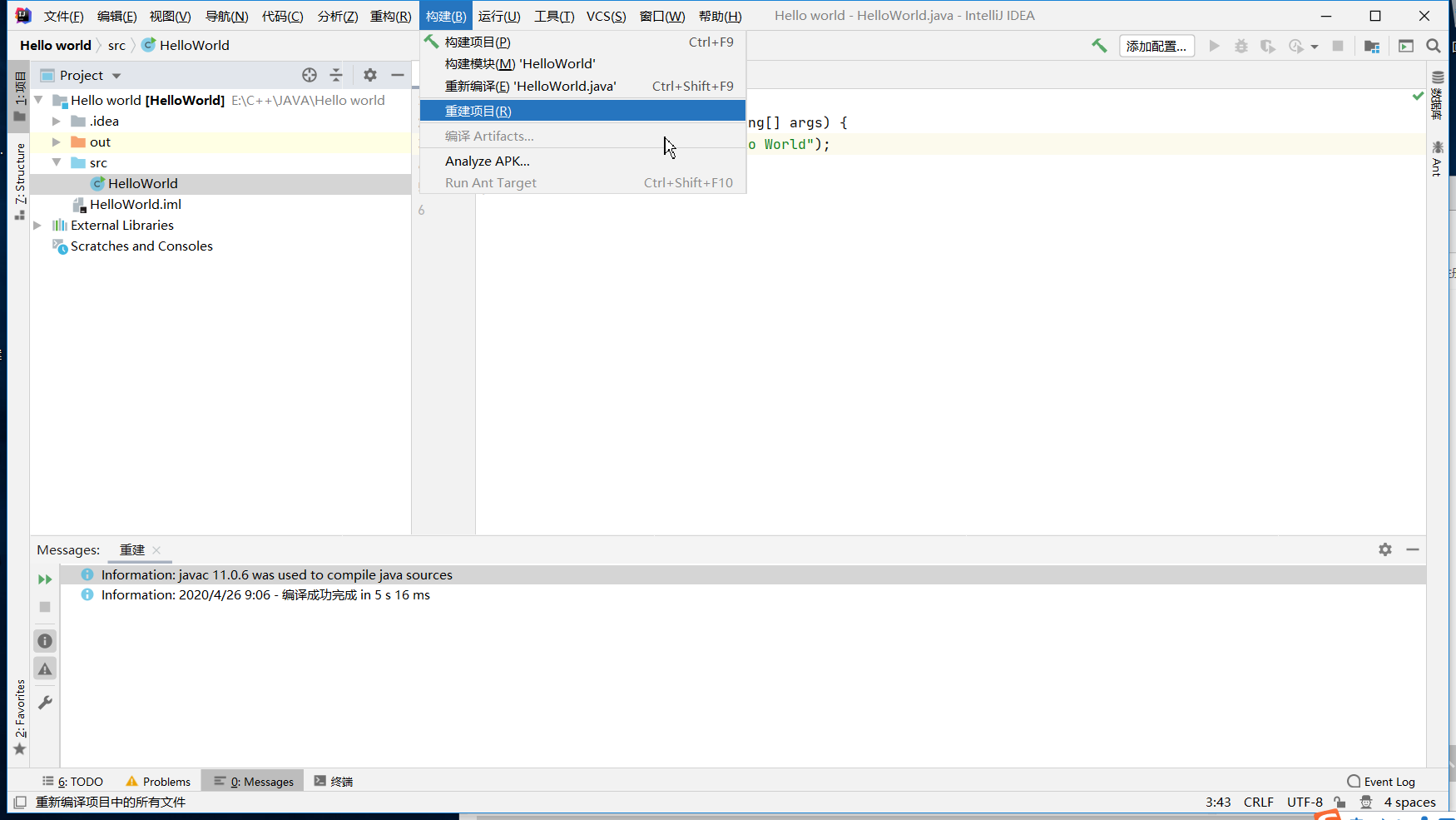
Task: Toggle information messages filter in Messages
Action: [x=45, y=641]
